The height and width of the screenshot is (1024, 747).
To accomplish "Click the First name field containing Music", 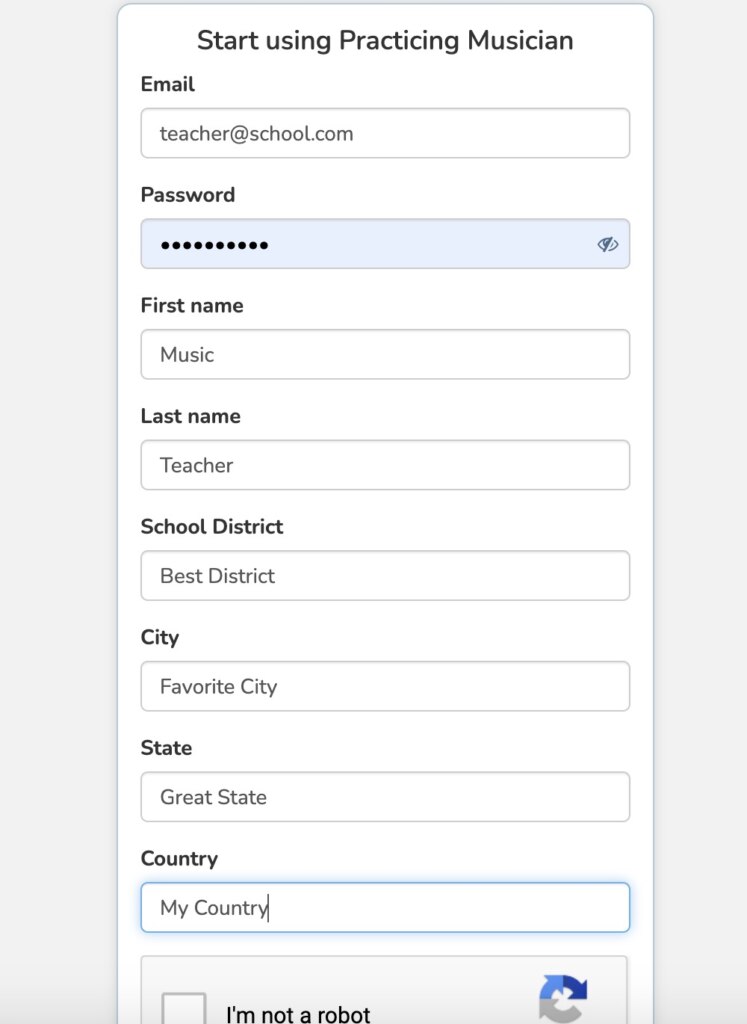I will pos(385,354).
